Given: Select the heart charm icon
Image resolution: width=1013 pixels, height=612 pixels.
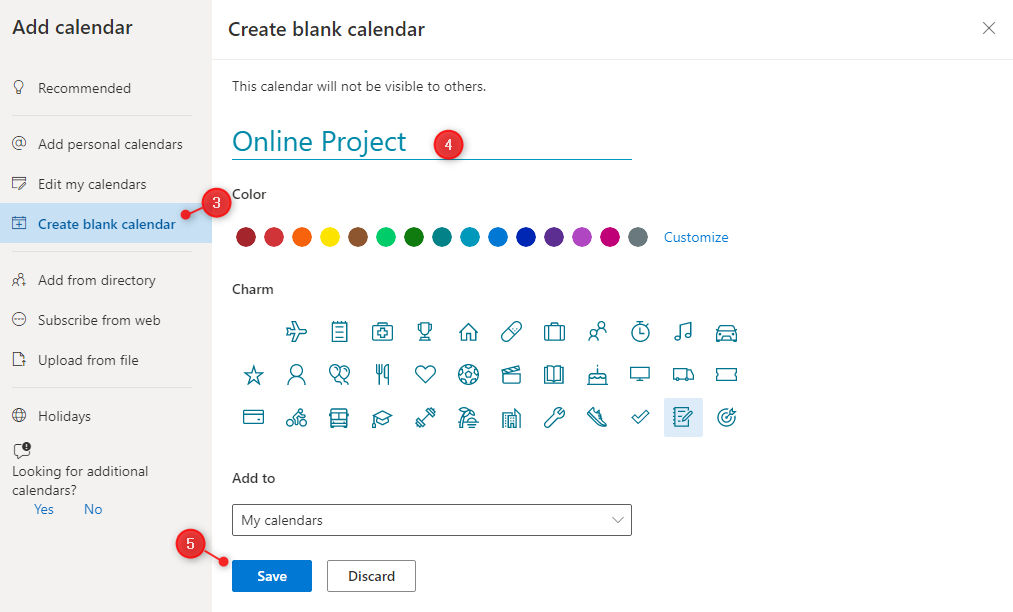Looking at the screenshot, I should (x=425, y=375).
